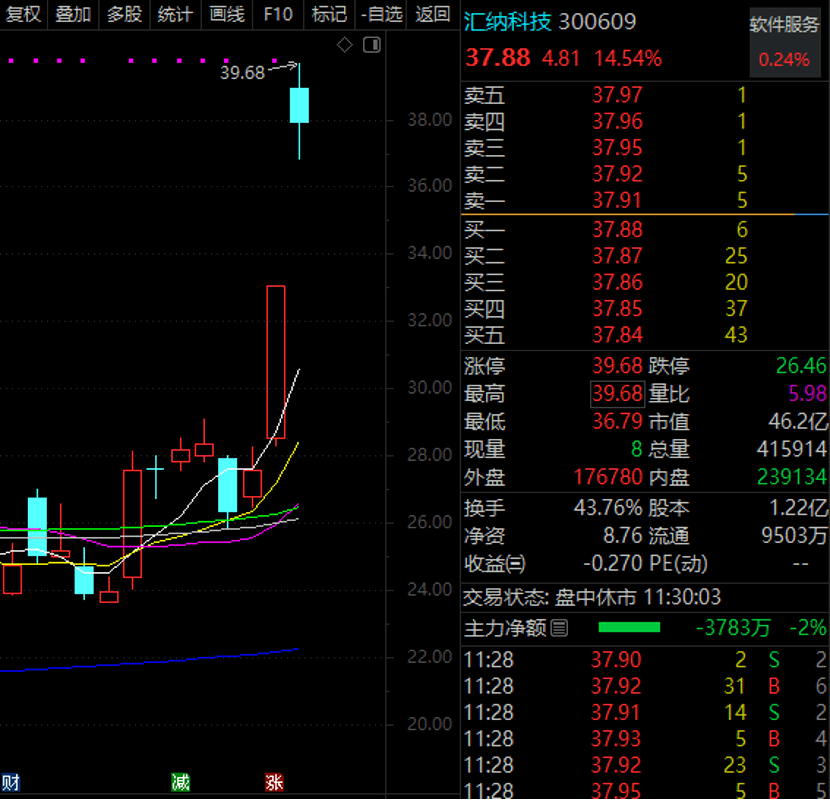Click 返回 to go back
This screenshot has height=800, width=830.
tap(432, 14)
